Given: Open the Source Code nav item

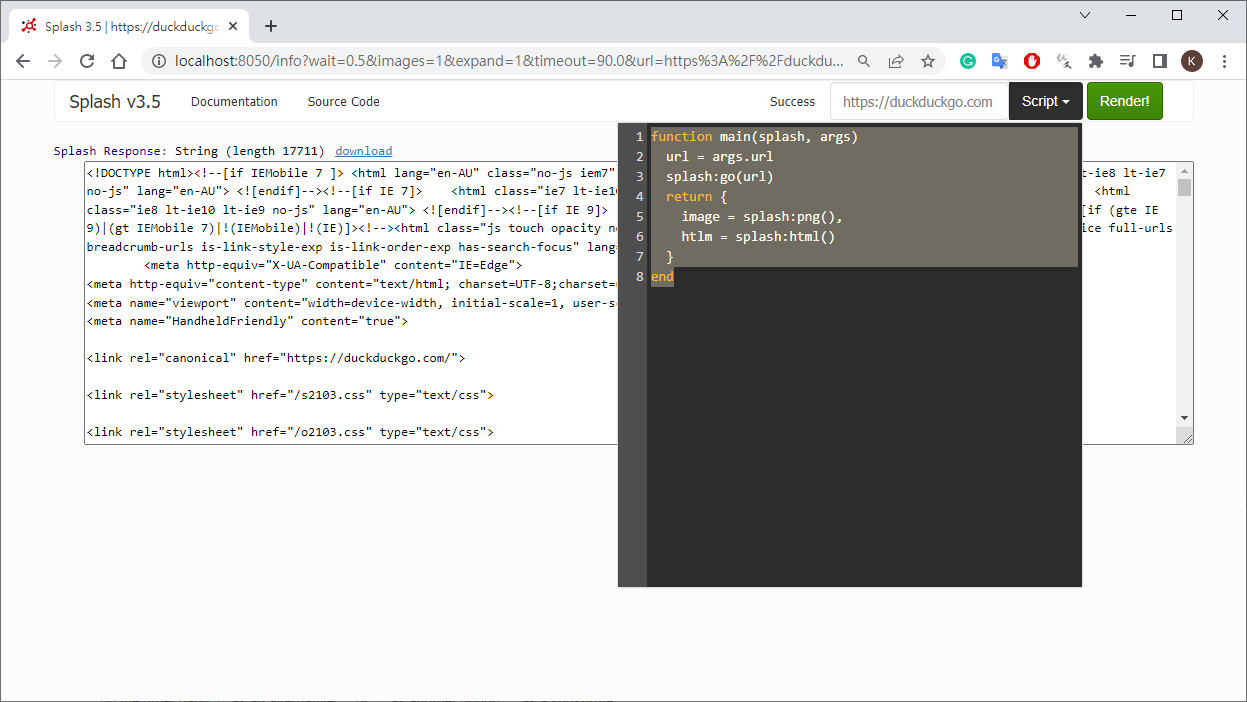Looking at the screenshot, I should tap(343, 101).
